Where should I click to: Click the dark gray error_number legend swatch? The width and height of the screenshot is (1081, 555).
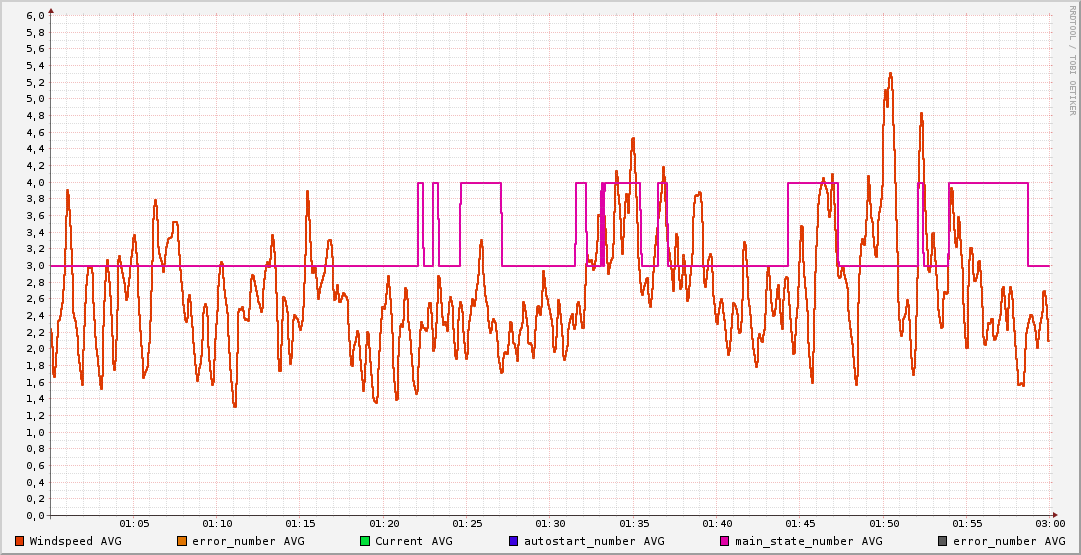pos(941,541)
